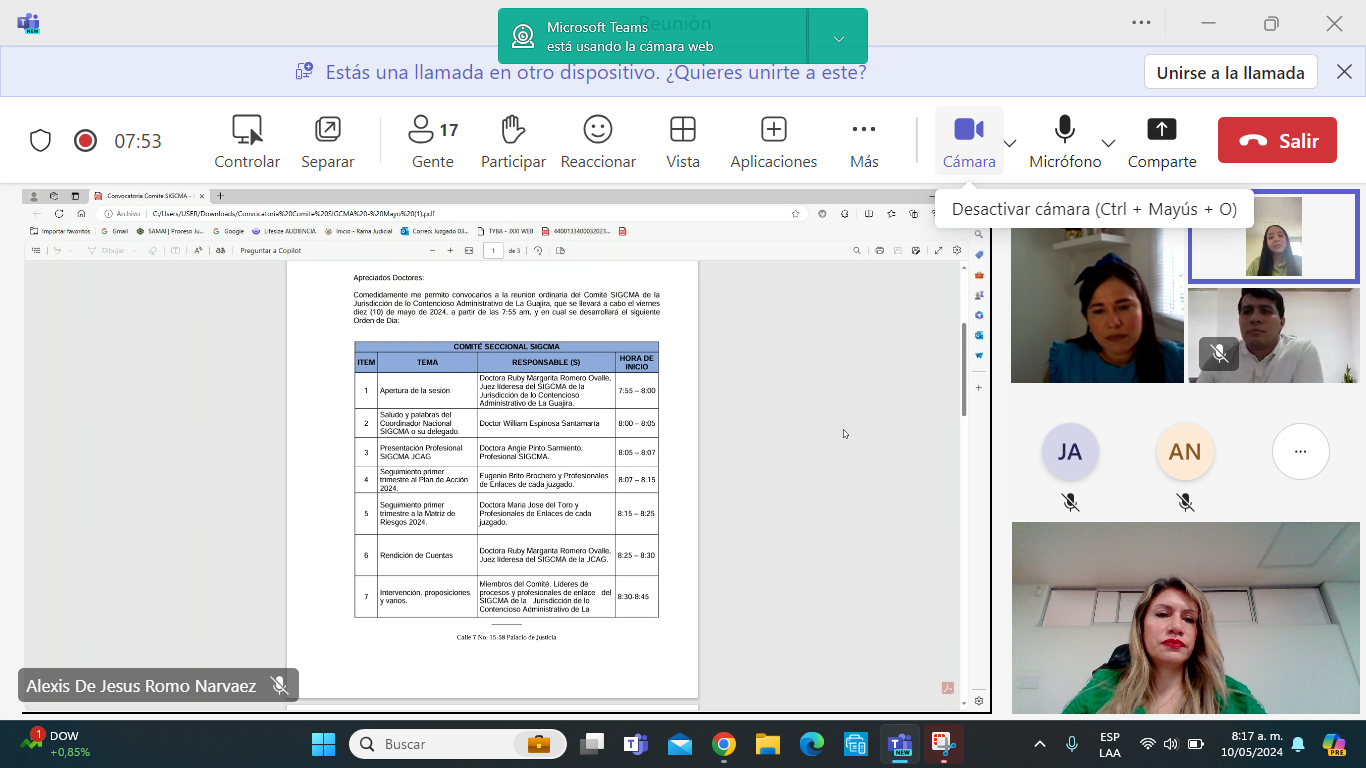
Task: Open Microsoft Edge from the taskbar
Action: pyautogui.click(x=811, y=744)
